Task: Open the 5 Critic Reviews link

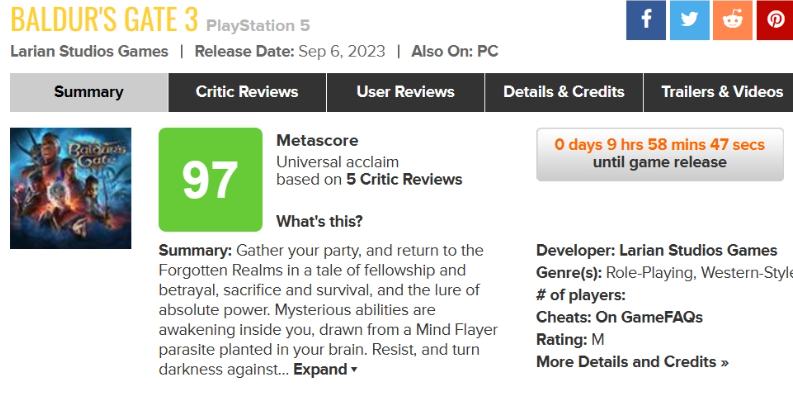Action: coord(404,180)
